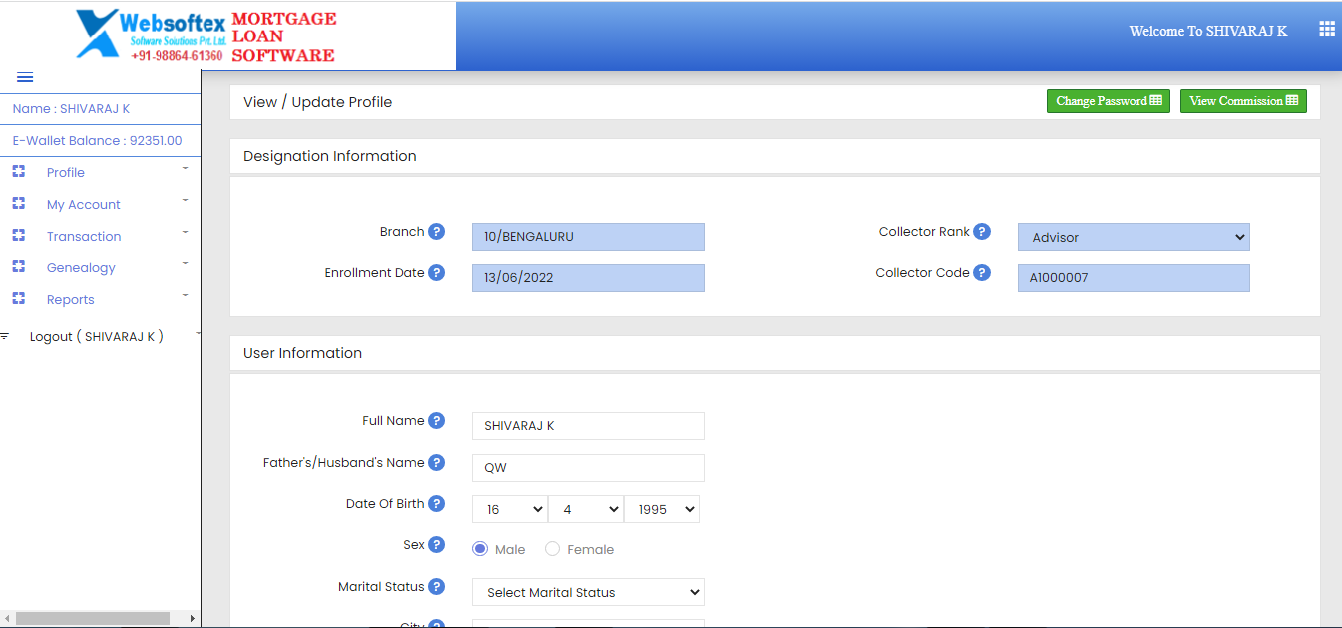The width and height of the screenshot is (1342, 628).
Task: Open the Collector Rank dropdown
Action: tap(1133, 237)
